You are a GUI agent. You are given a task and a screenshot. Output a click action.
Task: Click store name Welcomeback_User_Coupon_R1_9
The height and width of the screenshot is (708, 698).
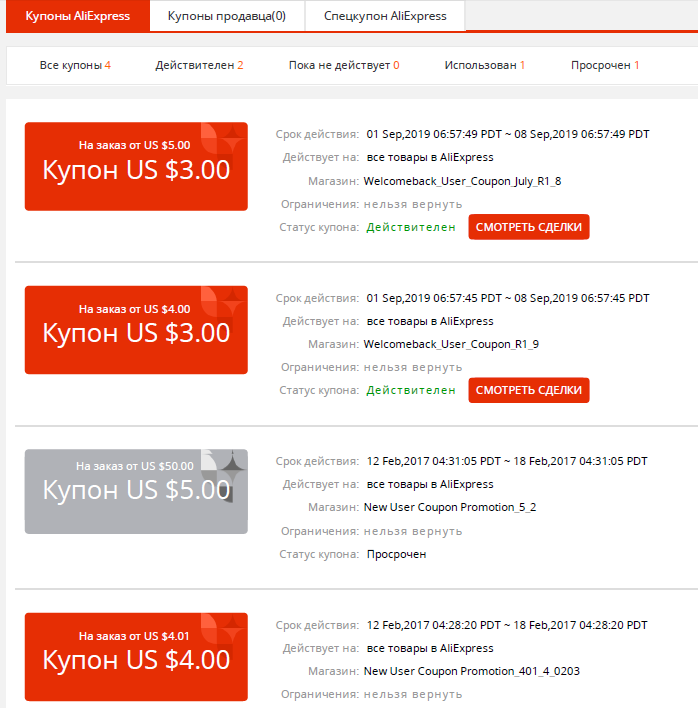[451, 345]
